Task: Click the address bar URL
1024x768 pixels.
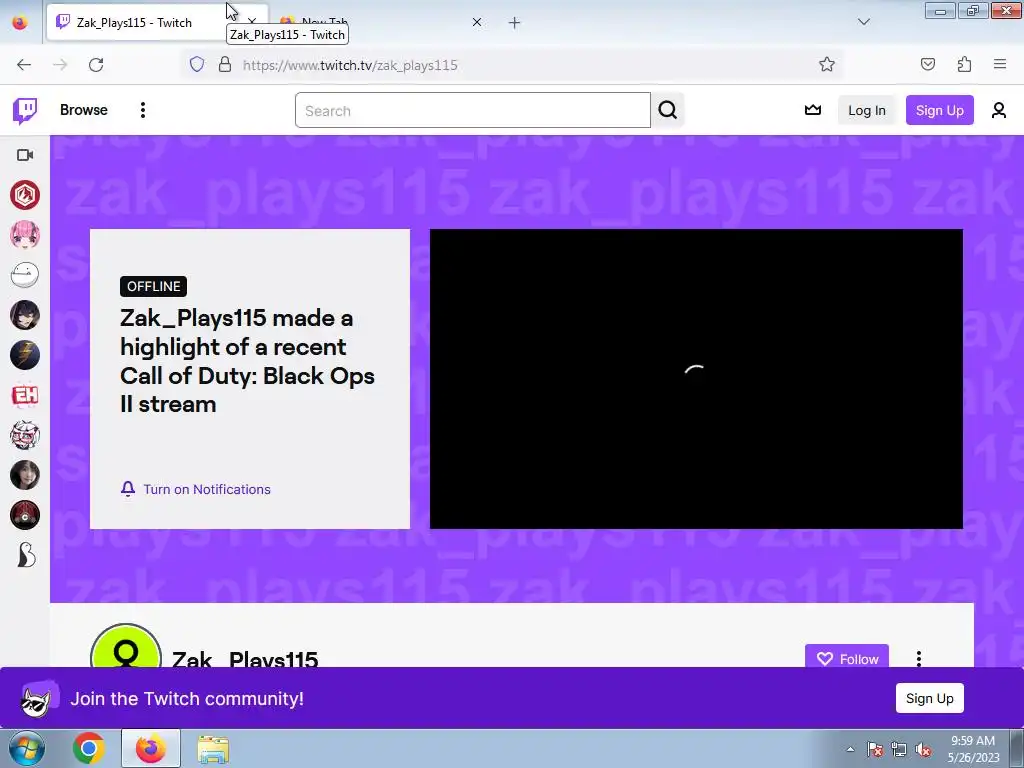Action: [x=350, y=65]
